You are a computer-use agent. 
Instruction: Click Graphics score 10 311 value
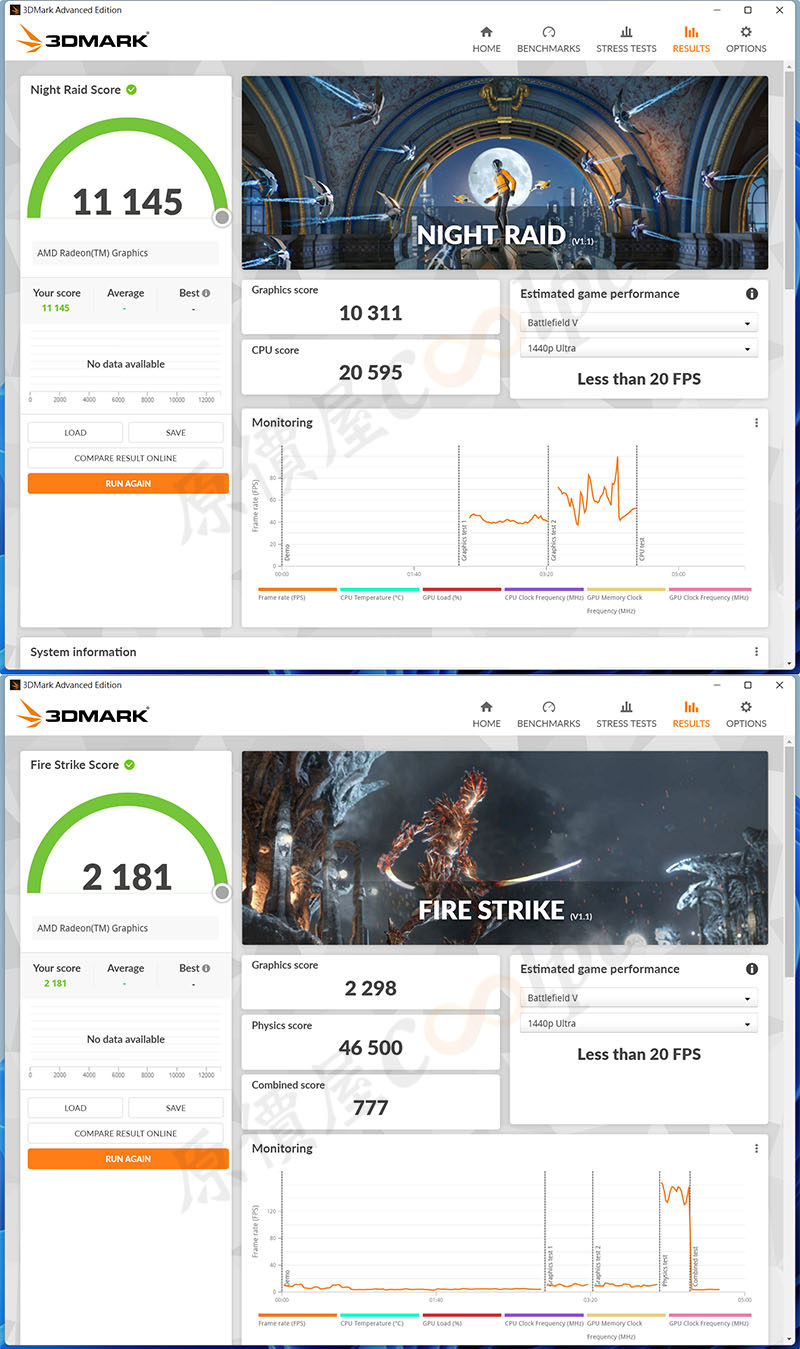click(x=370, y=313)
